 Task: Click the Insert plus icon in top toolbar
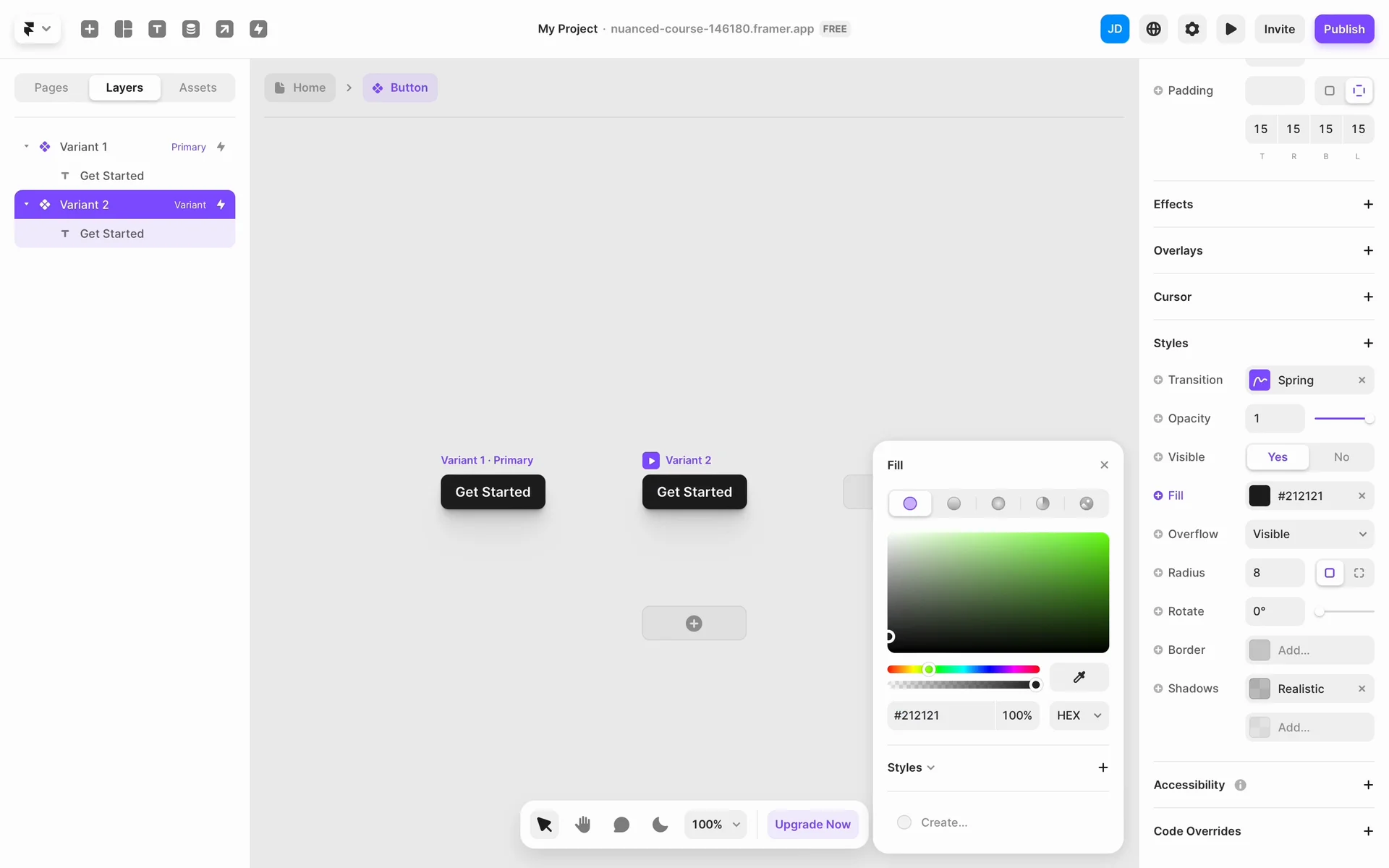pyautogui.click(x=90, y=29)
